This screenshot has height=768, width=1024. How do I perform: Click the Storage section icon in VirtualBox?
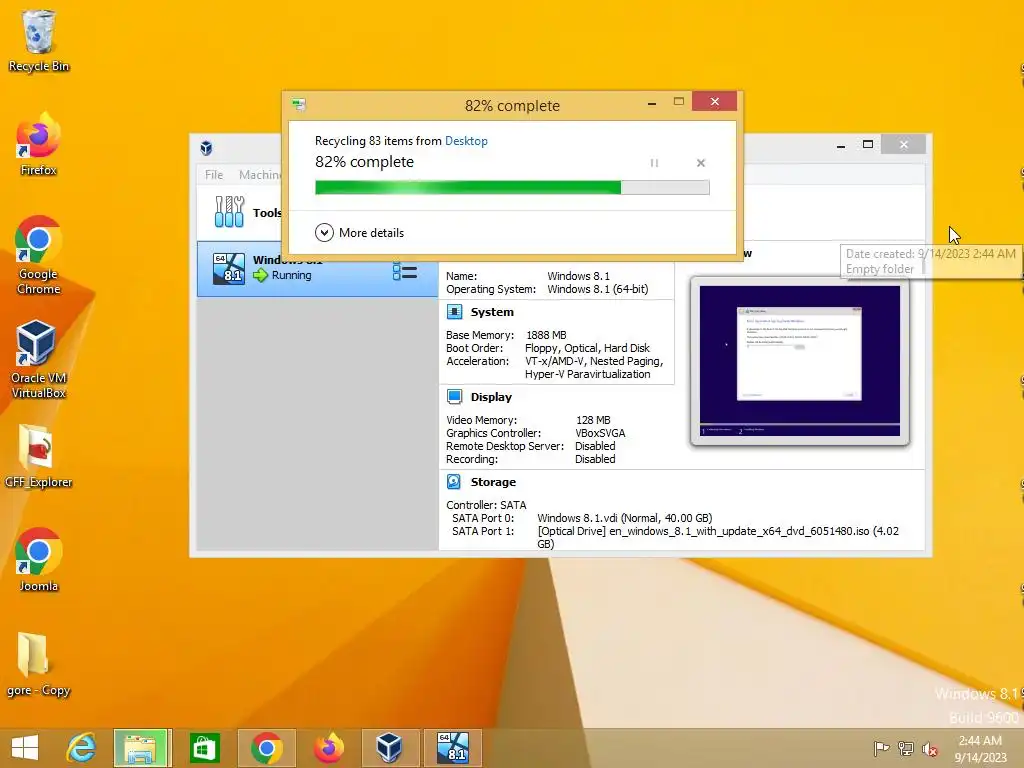(x=454, y=482)
